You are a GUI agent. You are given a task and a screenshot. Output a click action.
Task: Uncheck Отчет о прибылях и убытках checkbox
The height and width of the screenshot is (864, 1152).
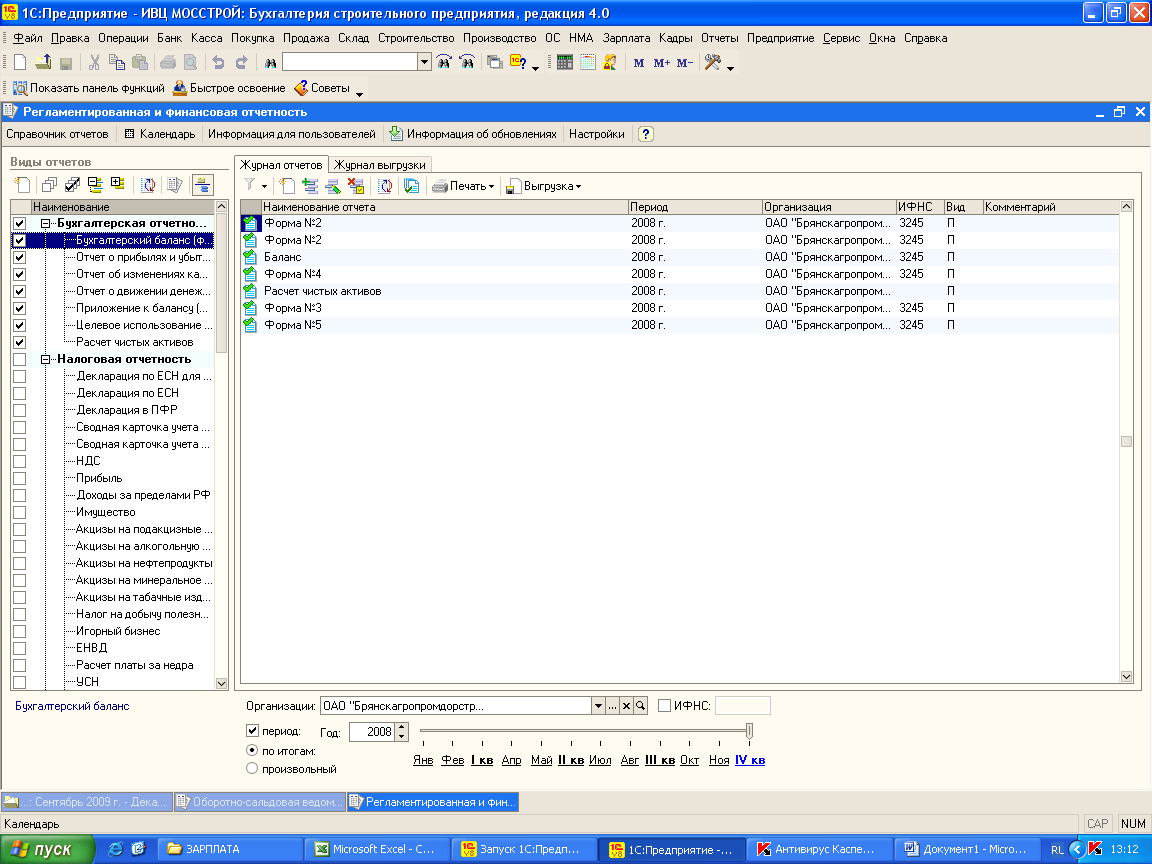pyautogui.click(x=20, y=258)
